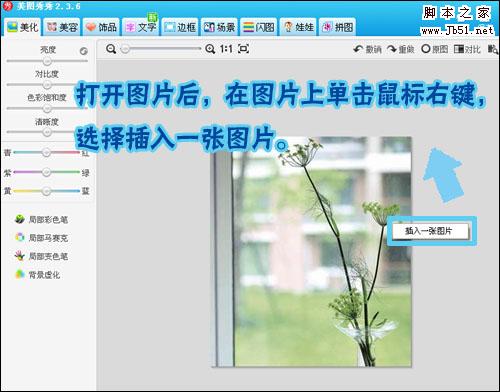This screenshot has width=500, height=392.
Task: Click the 娃娃 tab doll icon
Action: point(288,27)
